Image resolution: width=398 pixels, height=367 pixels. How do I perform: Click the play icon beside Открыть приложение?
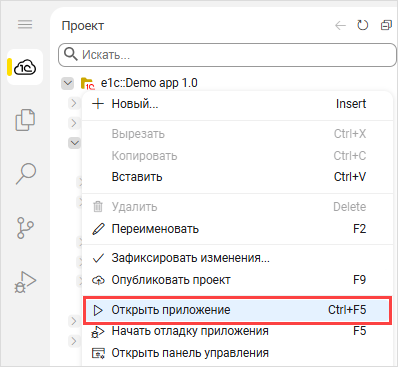(98, 310)
